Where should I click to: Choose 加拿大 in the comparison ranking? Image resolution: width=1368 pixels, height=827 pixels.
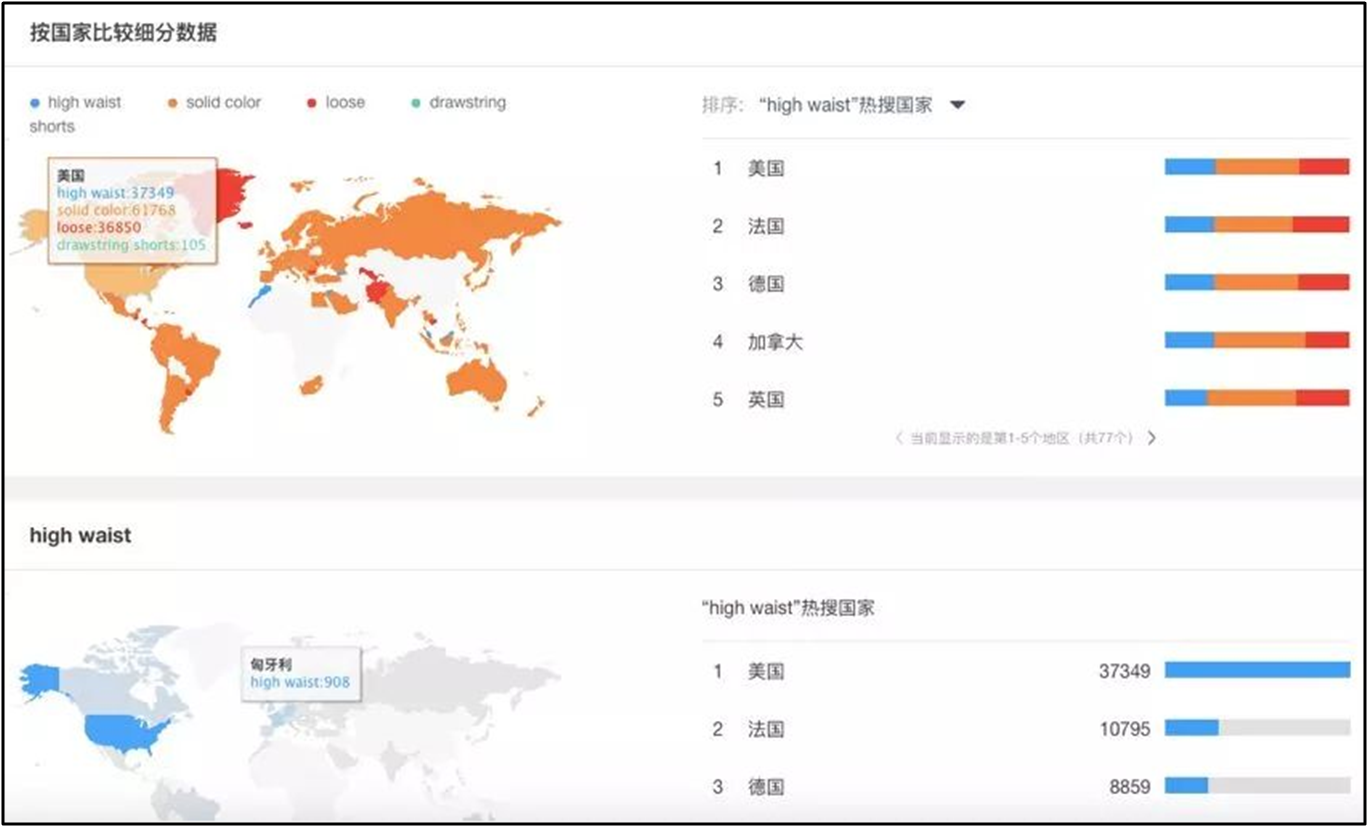tap(775, 342)
